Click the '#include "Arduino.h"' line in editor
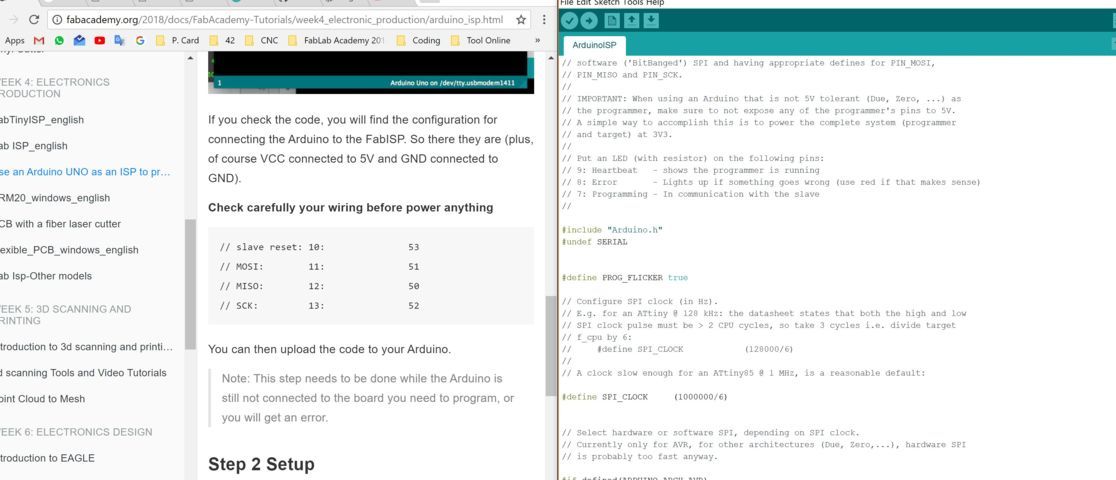Screen dimensions: 1116x480 [x=613, y=230]
